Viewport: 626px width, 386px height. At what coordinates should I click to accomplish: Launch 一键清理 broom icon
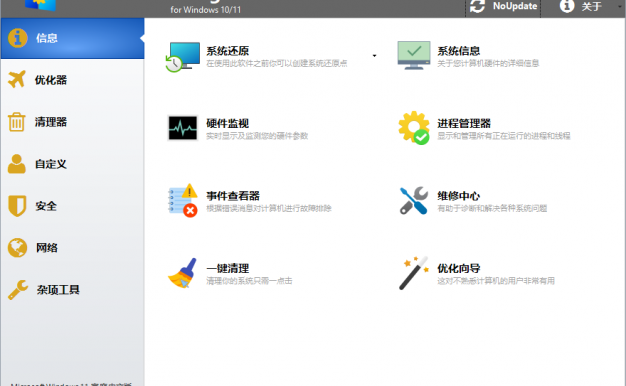182,273
